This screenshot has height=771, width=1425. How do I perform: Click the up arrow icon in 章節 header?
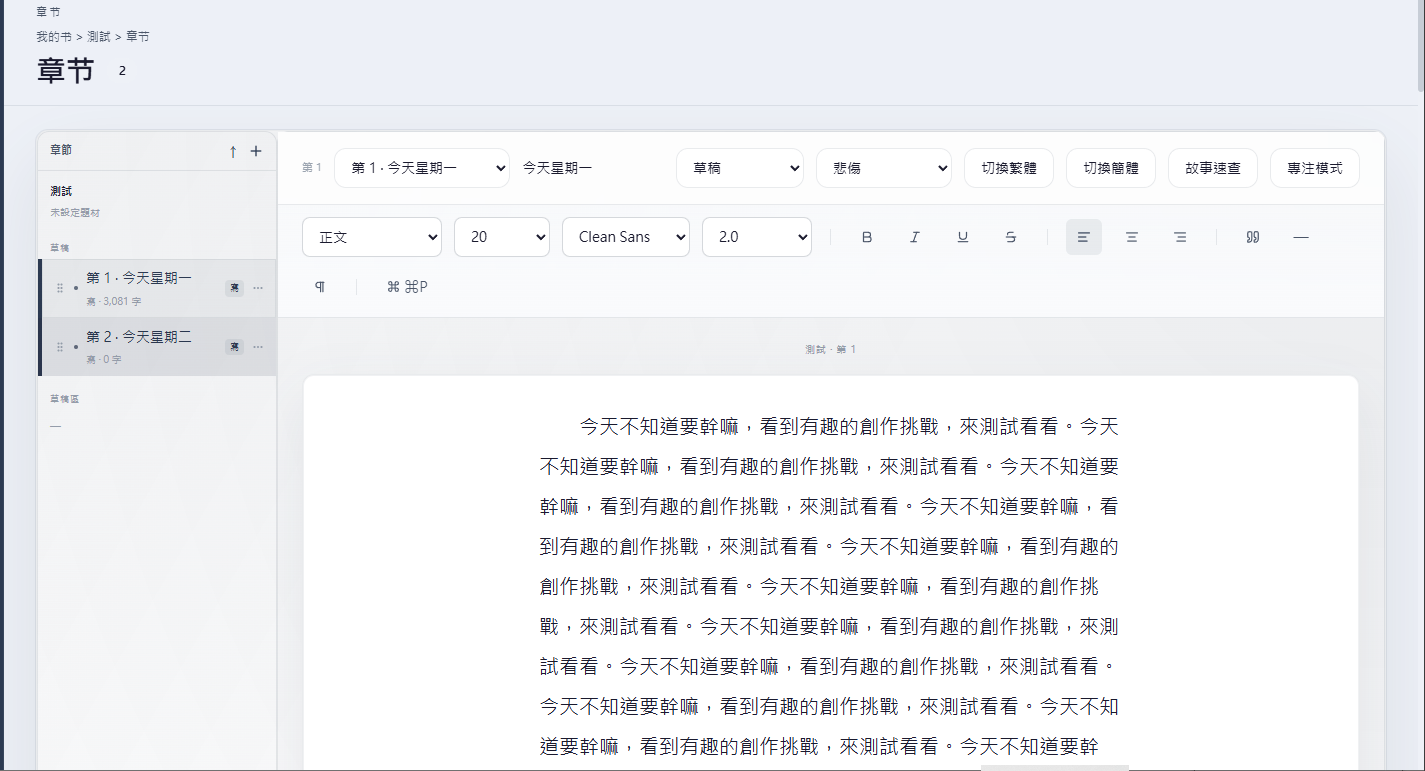[233, 151]
